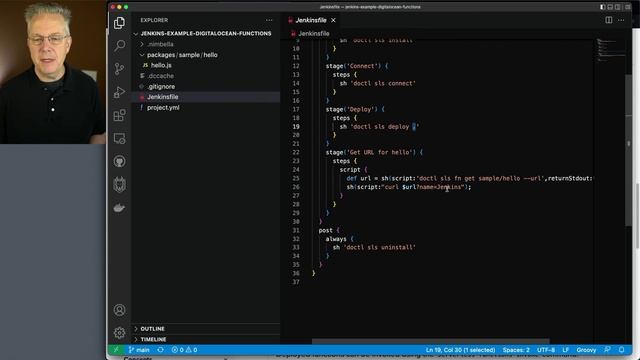Toggle secondary side bar layout button
Screen dimensions: 640x360
[x=618, y=7]
